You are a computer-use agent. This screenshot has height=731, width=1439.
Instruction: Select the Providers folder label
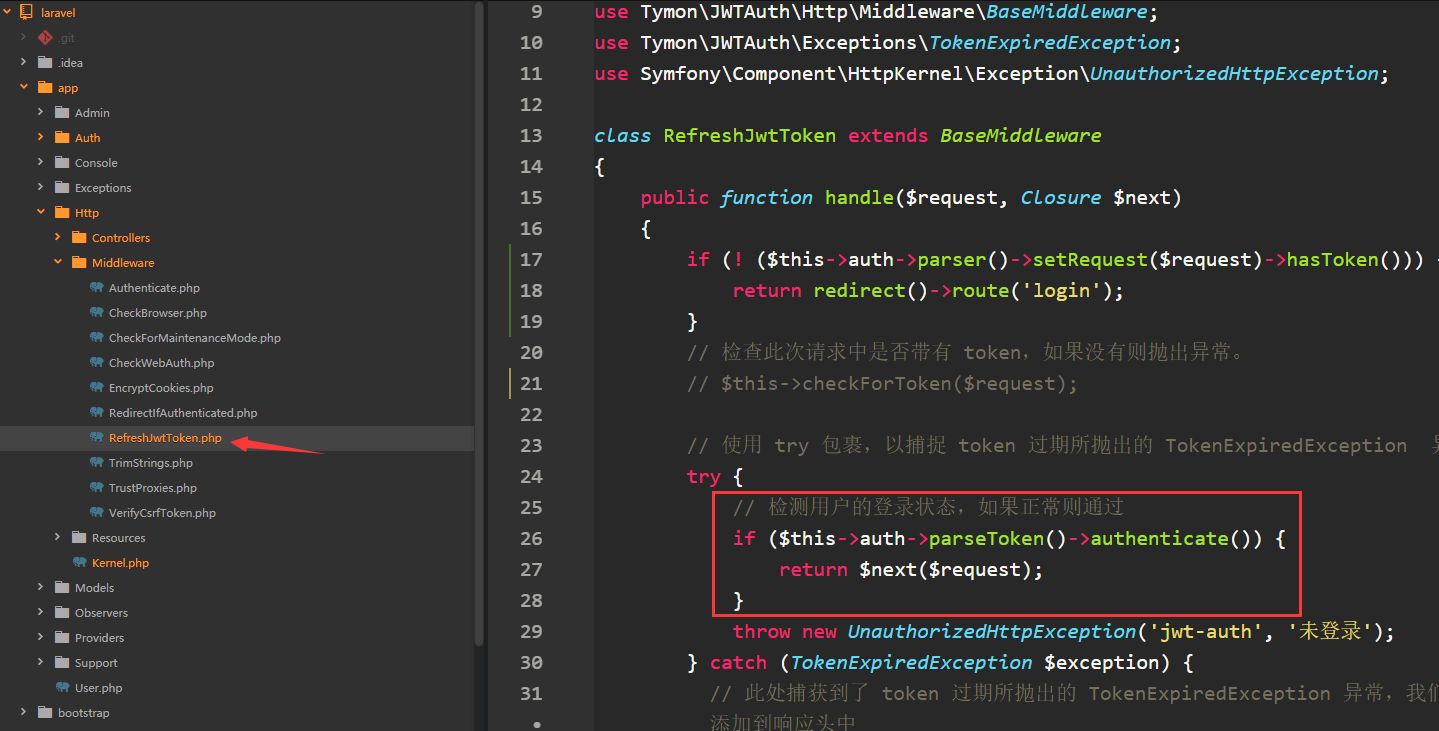coord(99,638)
